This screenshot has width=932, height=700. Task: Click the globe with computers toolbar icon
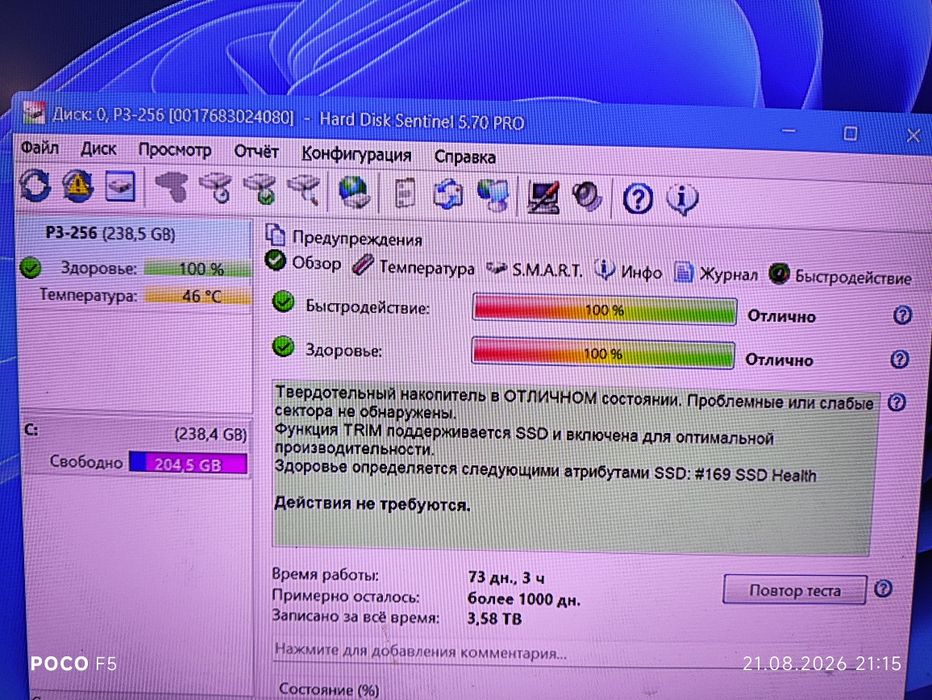pyautogui.click(x=493, y=196)
